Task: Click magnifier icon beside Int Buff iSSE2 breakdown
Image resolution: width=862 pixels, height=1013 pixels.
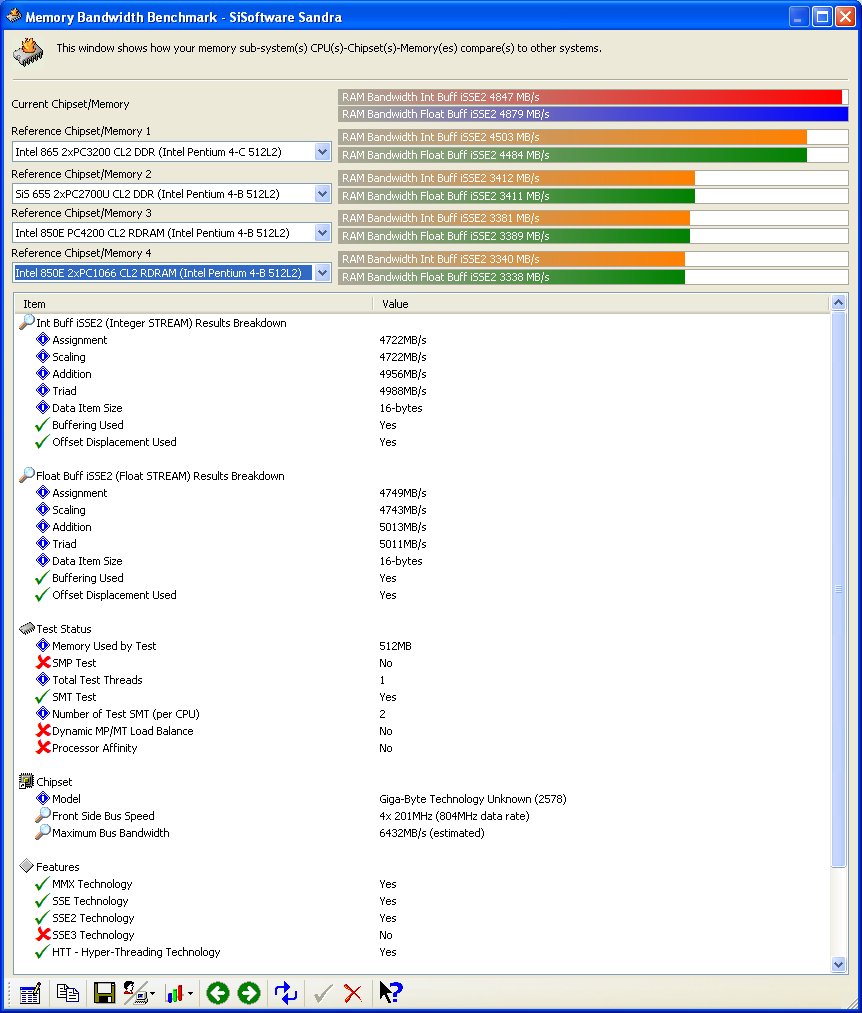Action: coord(26,322)
